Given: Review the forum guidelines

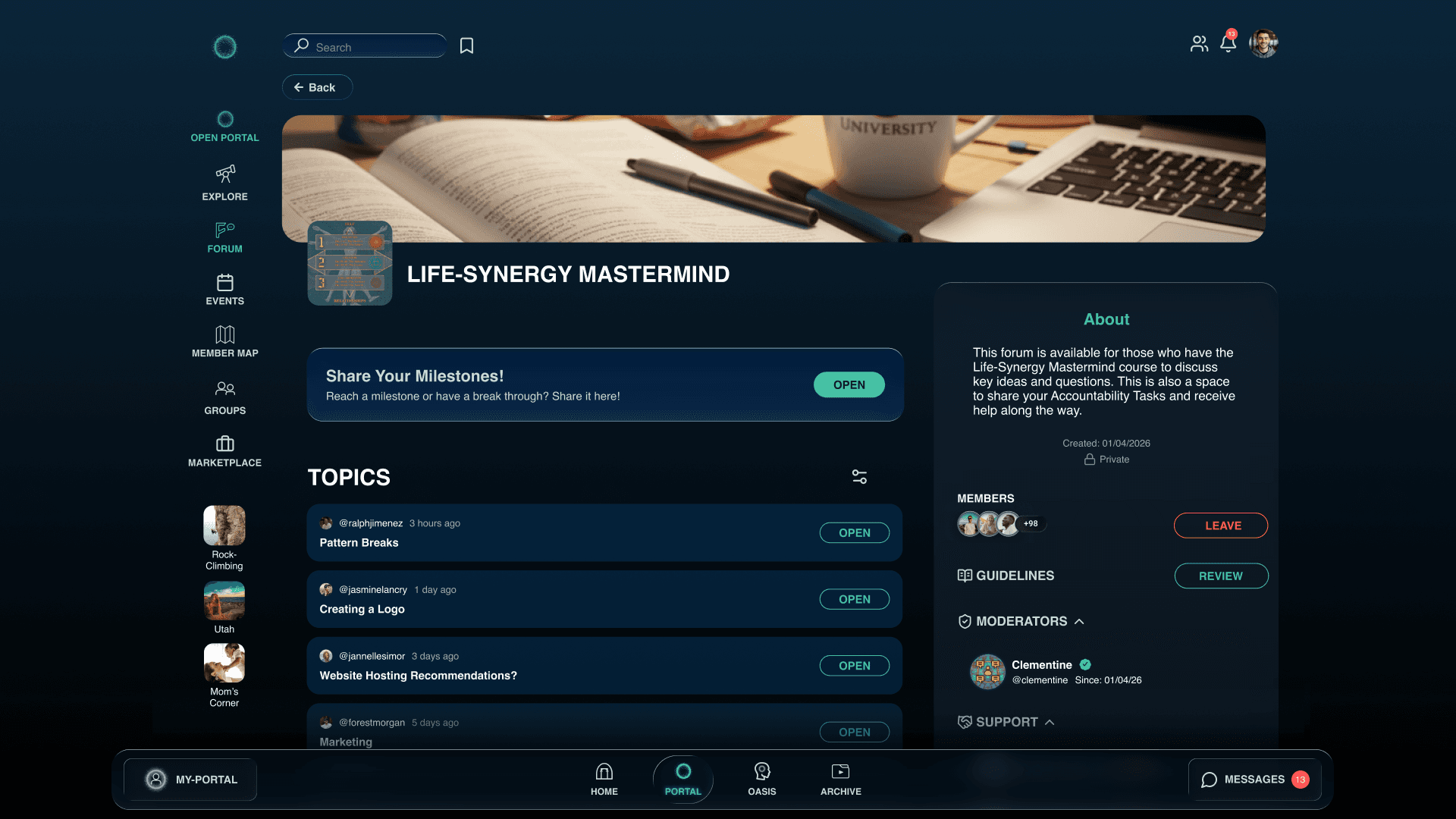Looking at the screenshot, I should (1220, 576).
